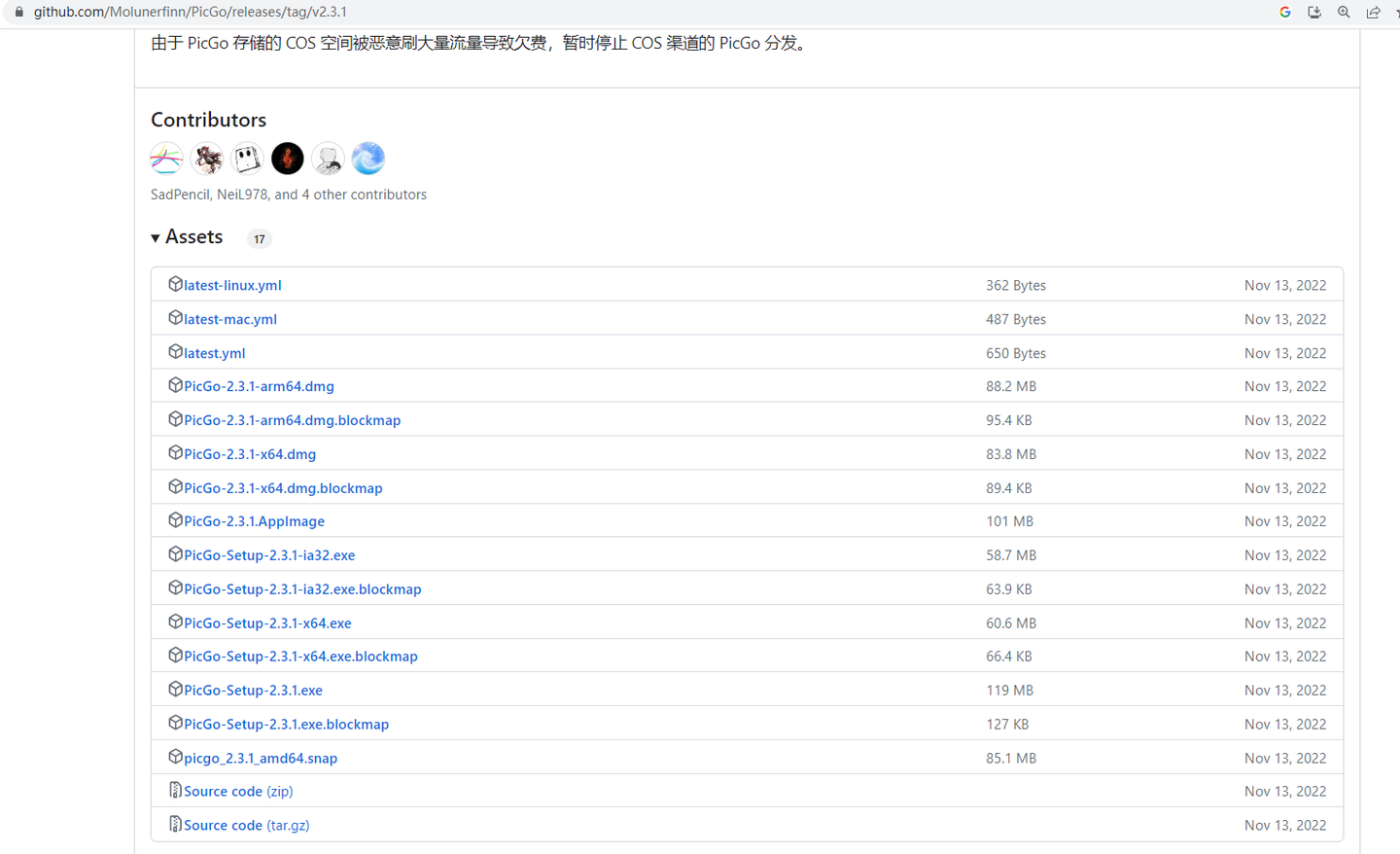The height and width of the screenshot is (854, 1400).
Task: Click the file icon beside Source code (tar.gz)
Action: tap(175, 824)
